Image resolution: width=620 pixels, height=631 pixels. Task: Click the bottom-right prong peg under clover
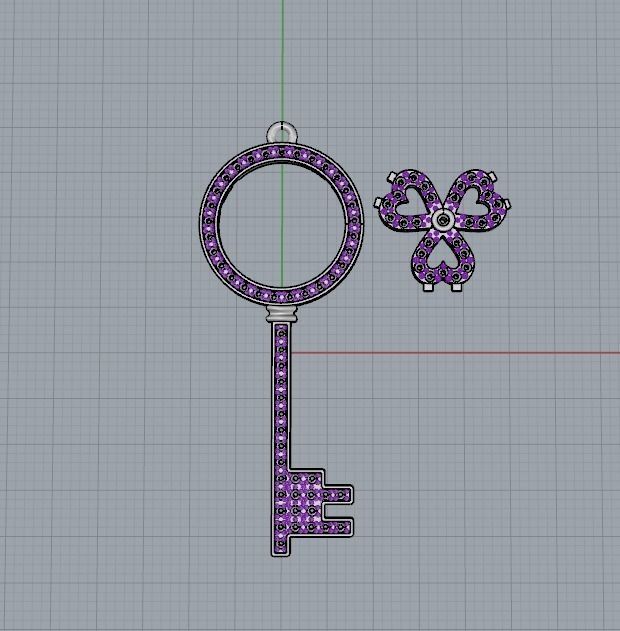click(x=457, y=288)
